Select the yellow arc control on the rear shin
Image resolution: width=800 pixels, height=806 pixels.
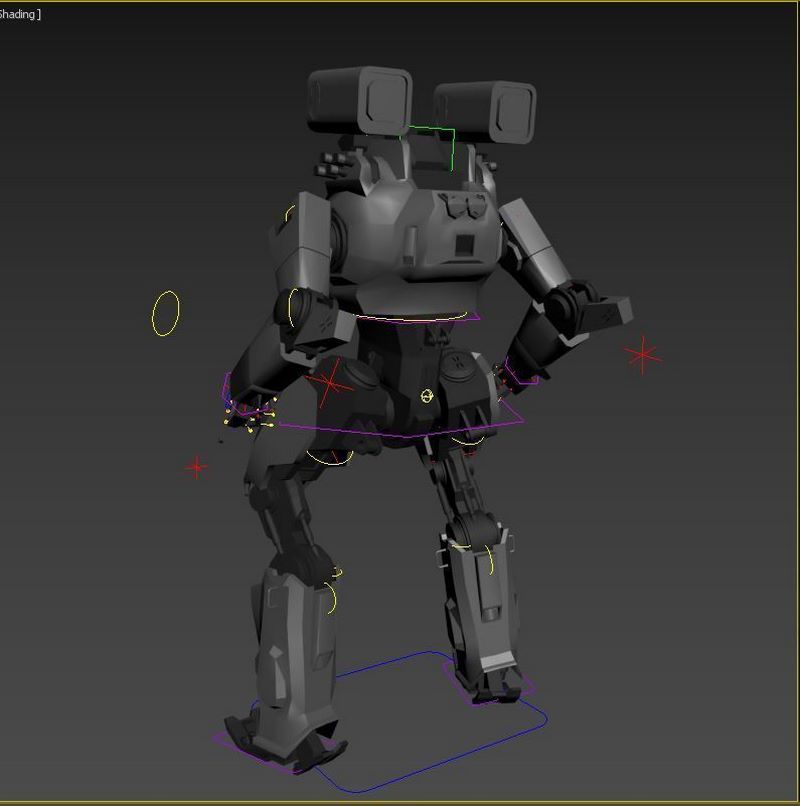tap(490, 559)
